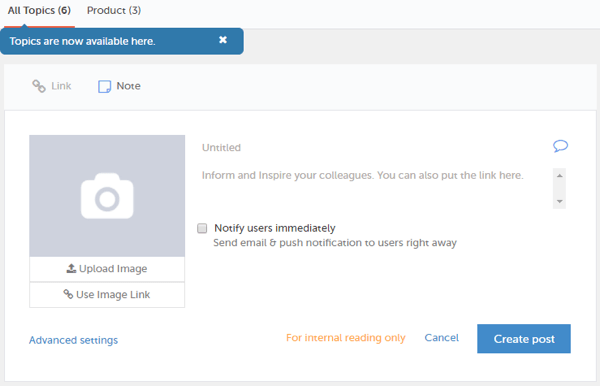Cancel the post creation

[x=442, y=338]
